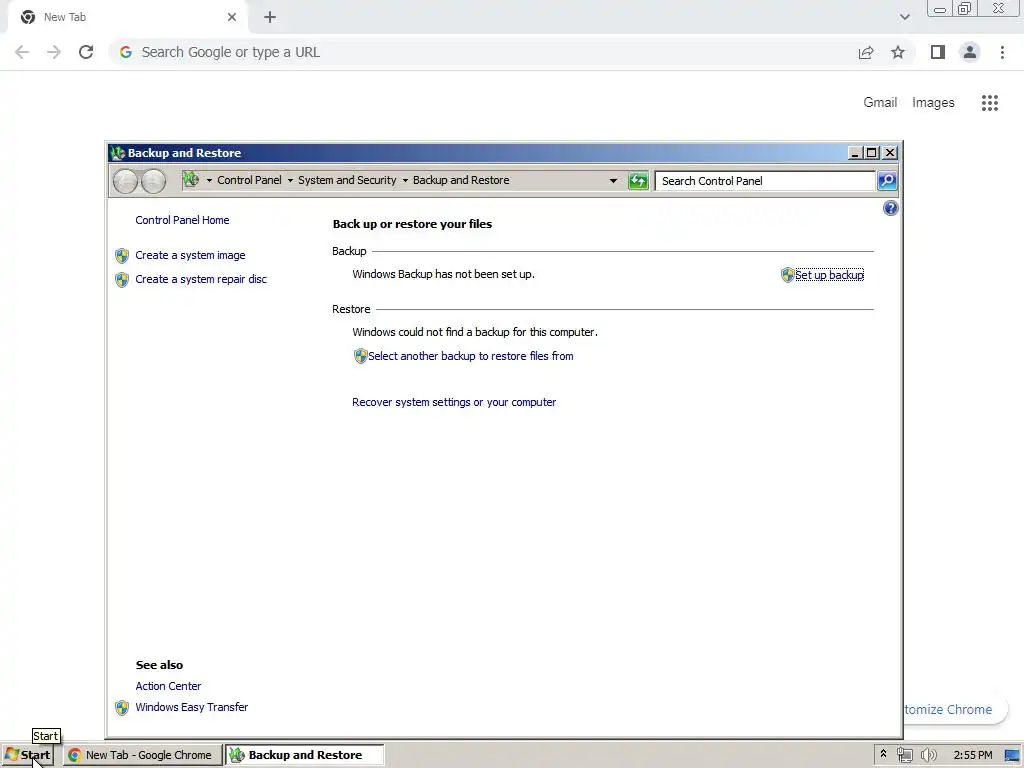The height and width of the screenshot is (768, 1024).
Task: Click shield icon beside Create a system repair disc
Action: click(x=122, y=280)
